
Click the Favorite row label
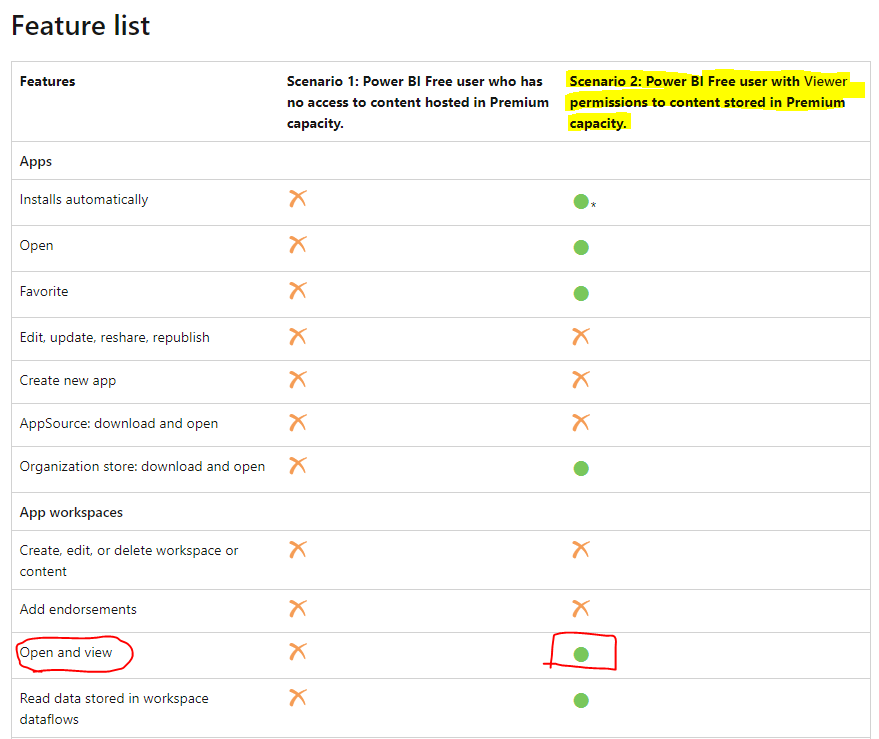tap(44, 292)
